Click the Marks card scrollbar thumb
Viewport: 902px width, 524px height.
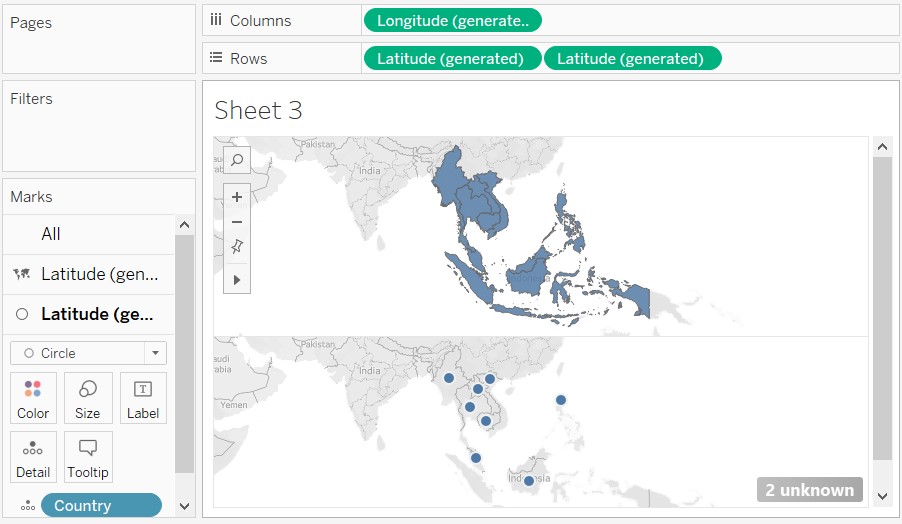184,353
